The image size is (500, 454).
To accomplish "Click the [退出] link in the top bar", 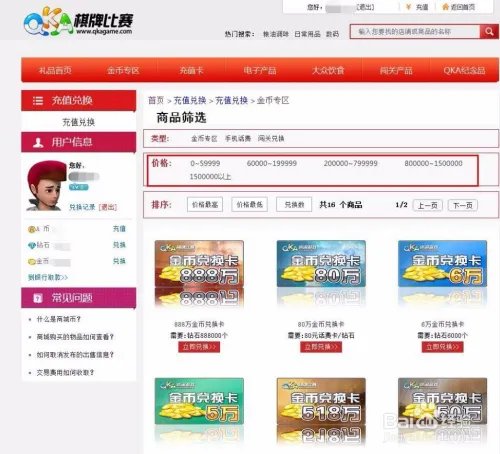I will [x=365, y=7].
